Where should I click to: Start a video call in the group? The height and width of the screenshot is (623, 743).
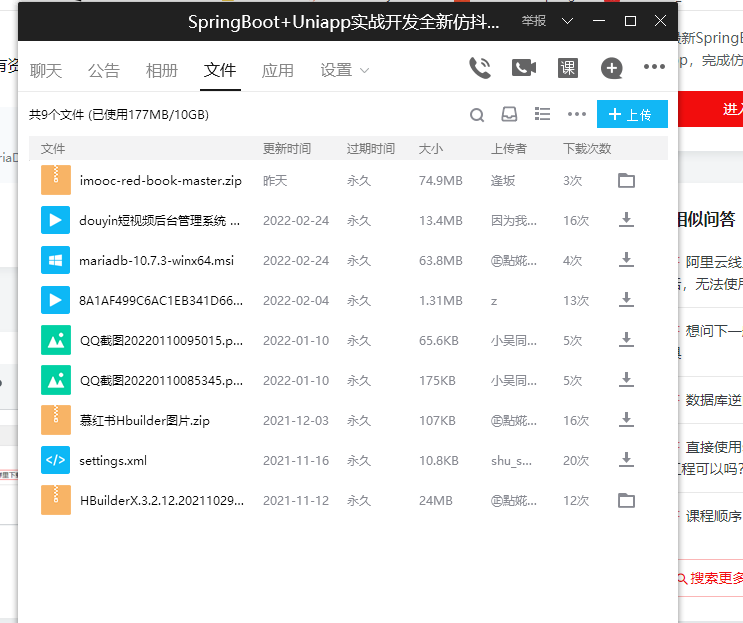pyautogui.click(x=524, y=68)
